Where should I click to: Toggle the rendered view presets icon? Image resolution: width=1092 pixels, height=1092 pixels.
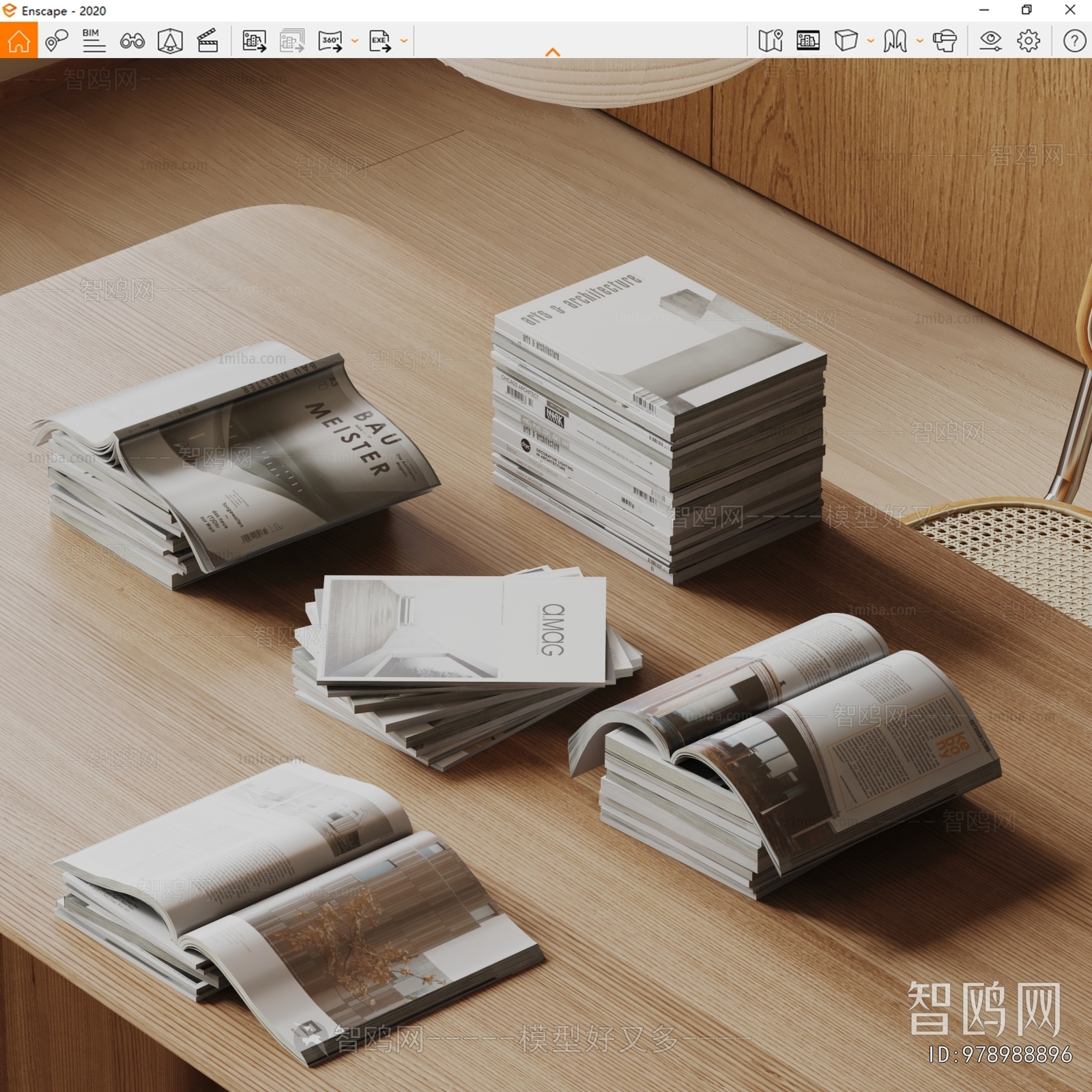808,41
